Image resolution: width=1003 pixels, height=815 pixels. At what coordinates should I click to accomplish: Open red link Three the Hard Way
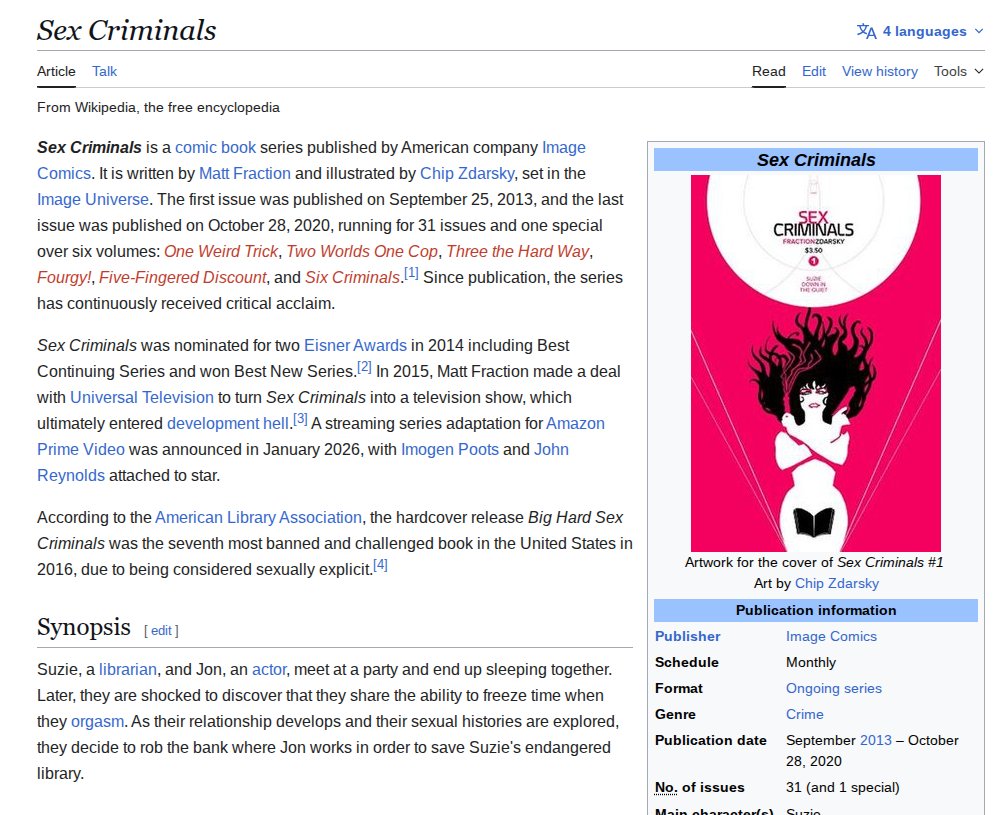(517, 251)
